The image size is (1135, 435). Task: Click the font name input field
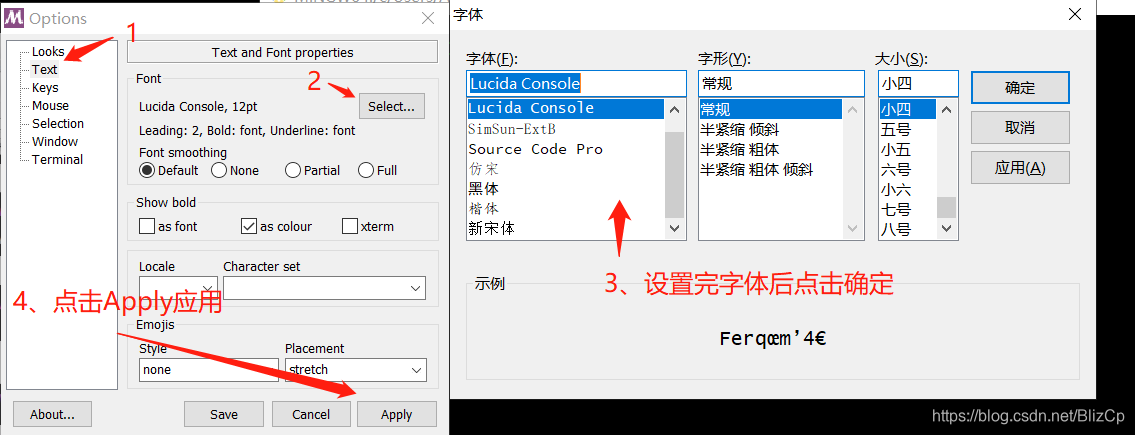click(x=576, y=83)
